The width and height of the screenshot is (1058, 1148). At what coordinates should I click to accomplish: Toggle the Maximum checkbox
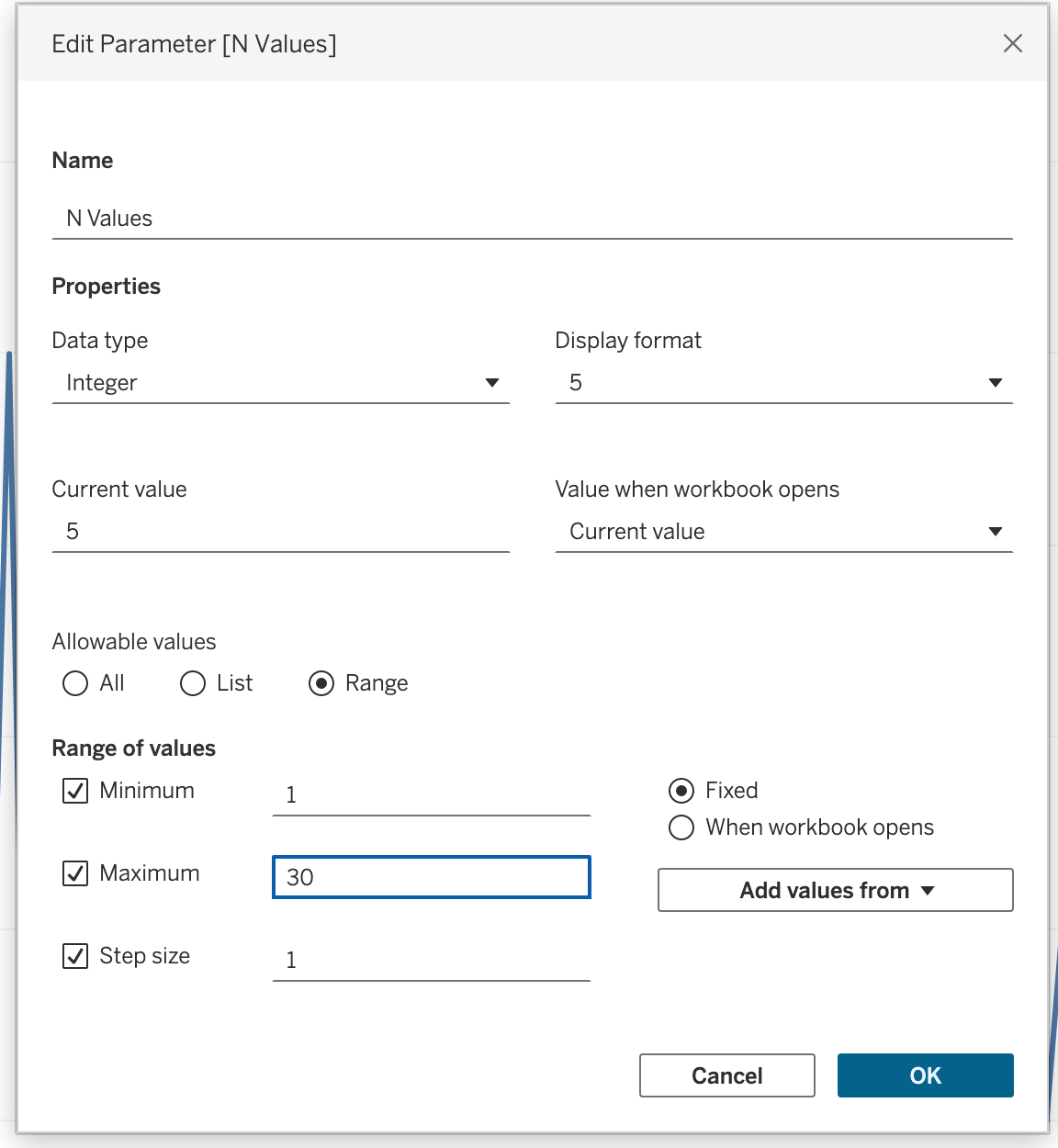coord(75,873)
